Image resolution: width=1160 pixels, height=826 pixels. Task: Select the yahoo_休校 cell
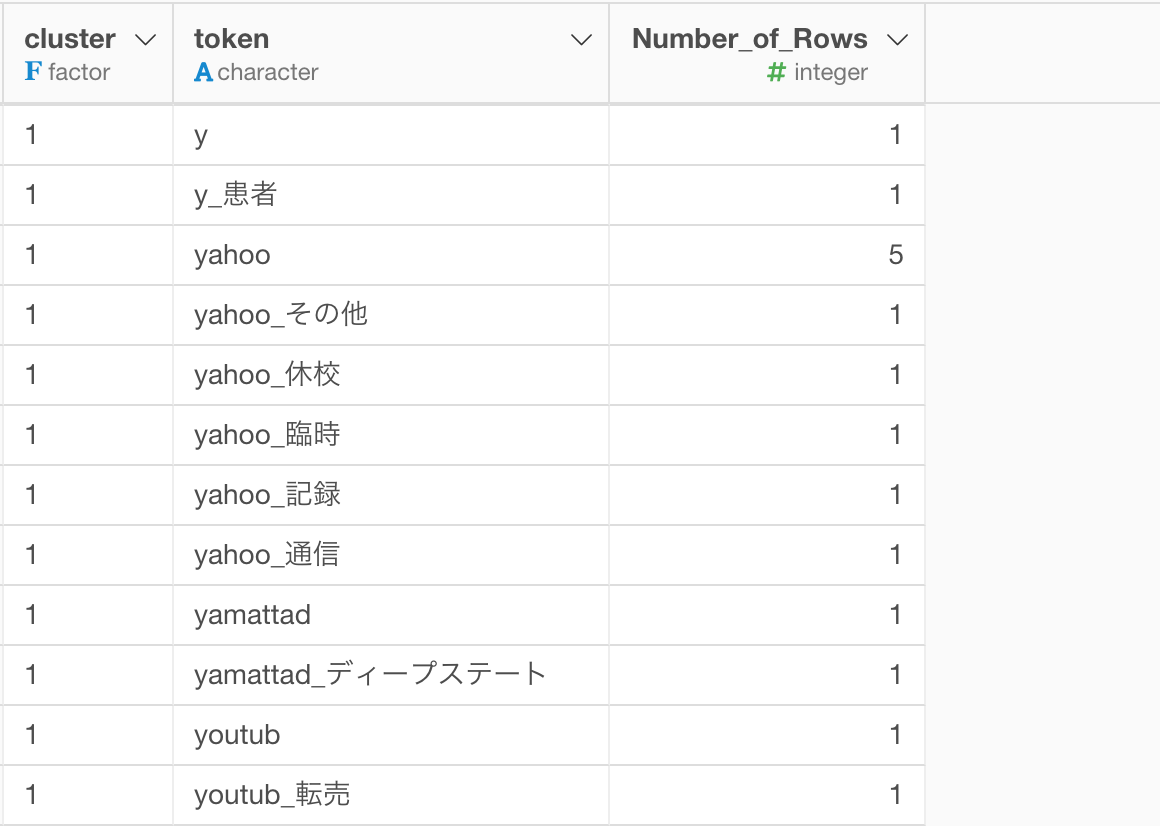pyautogui.click(x=267, y=375)
